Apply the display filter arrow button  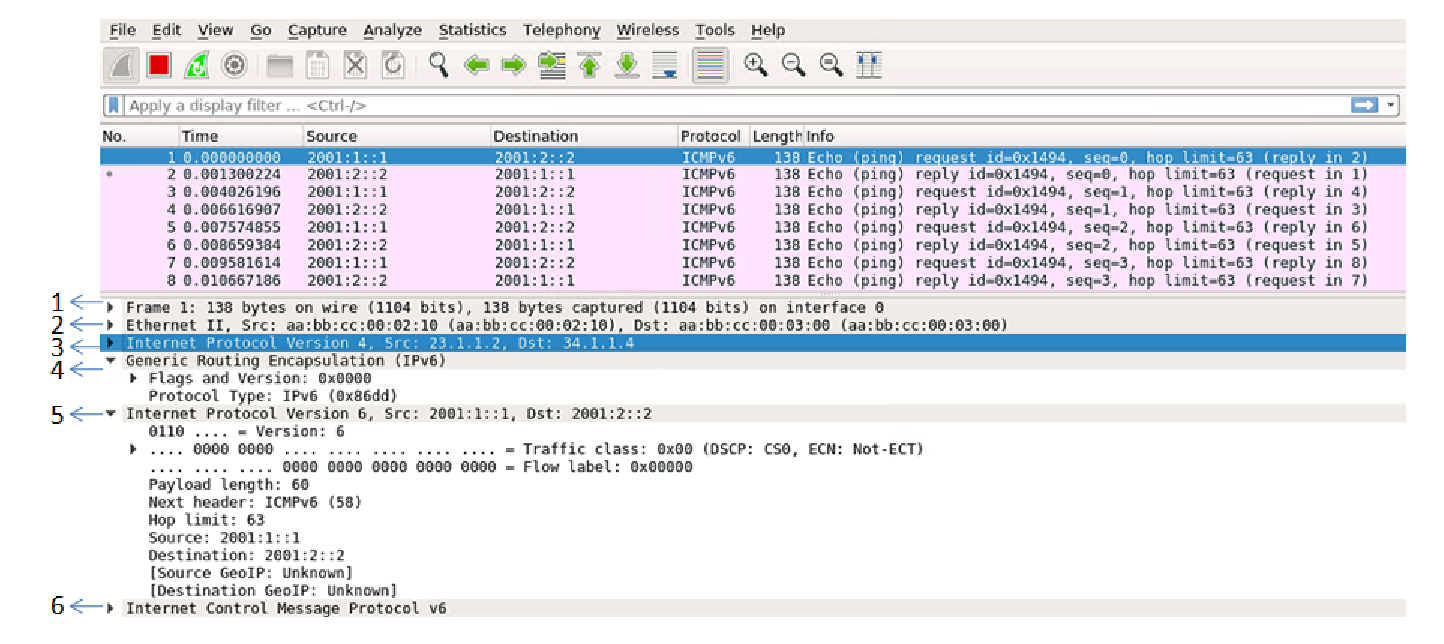1364,105
